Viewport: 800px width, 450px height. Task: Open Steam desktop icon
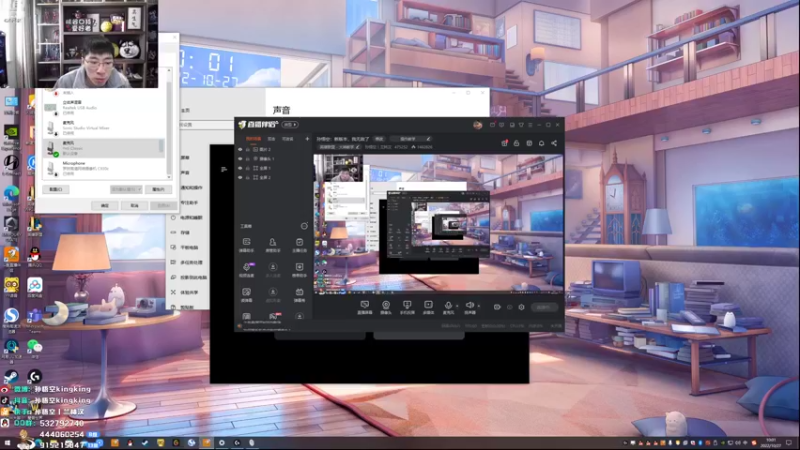coord(11,377)
